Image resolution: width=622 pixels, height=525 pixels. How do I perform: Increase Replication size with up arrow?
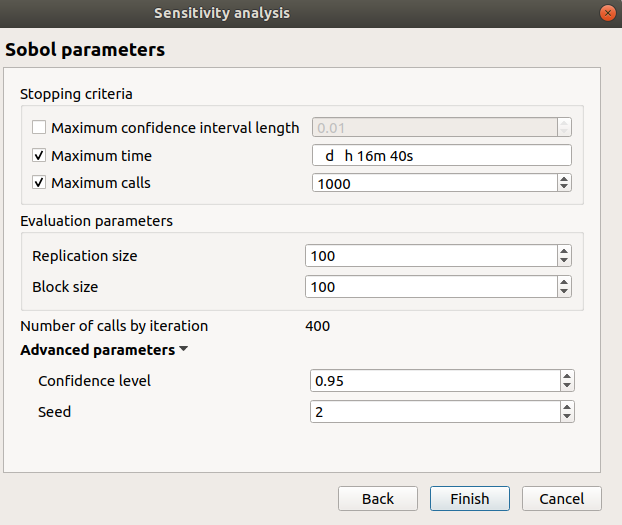pos(564,251)
